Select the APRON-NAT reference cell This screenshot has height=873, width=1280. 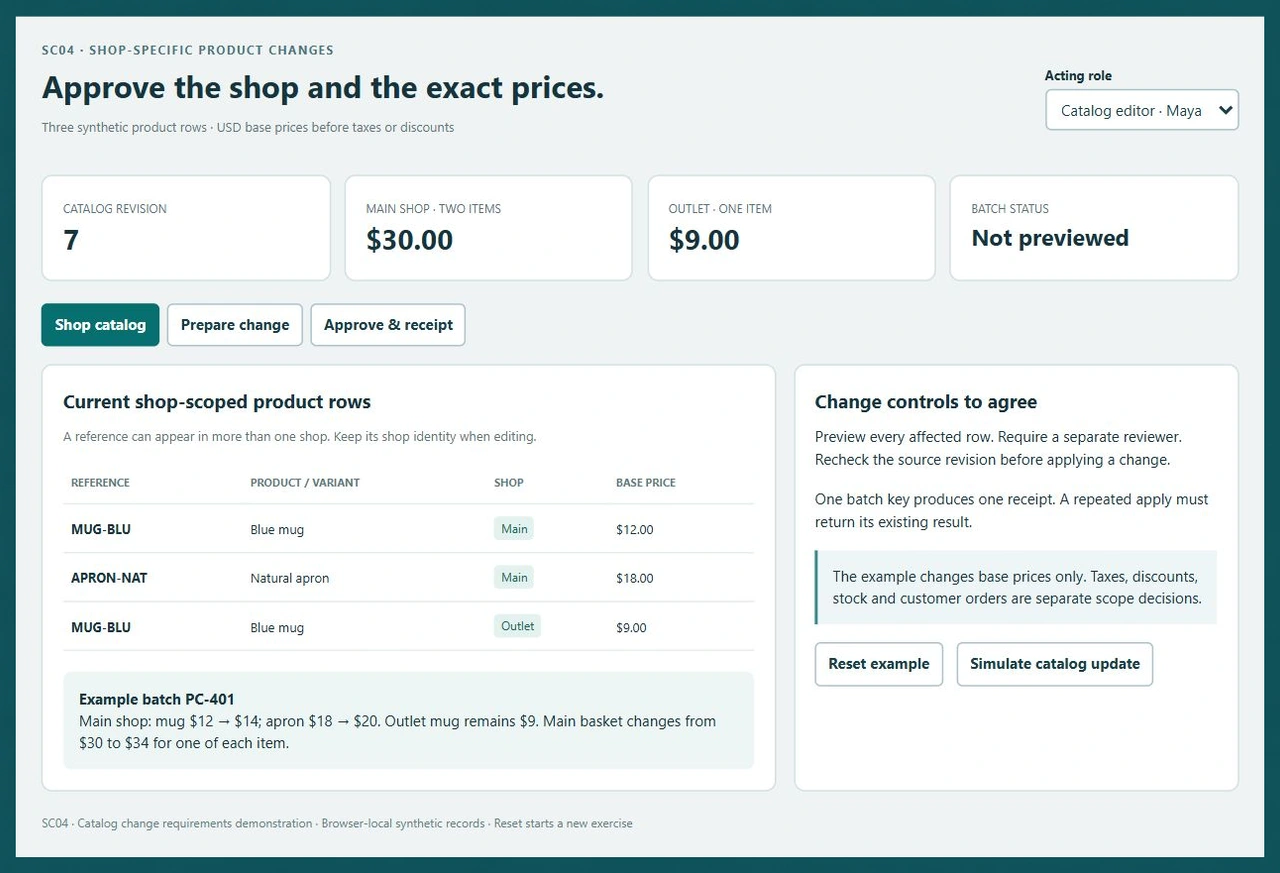click(109, 578)
